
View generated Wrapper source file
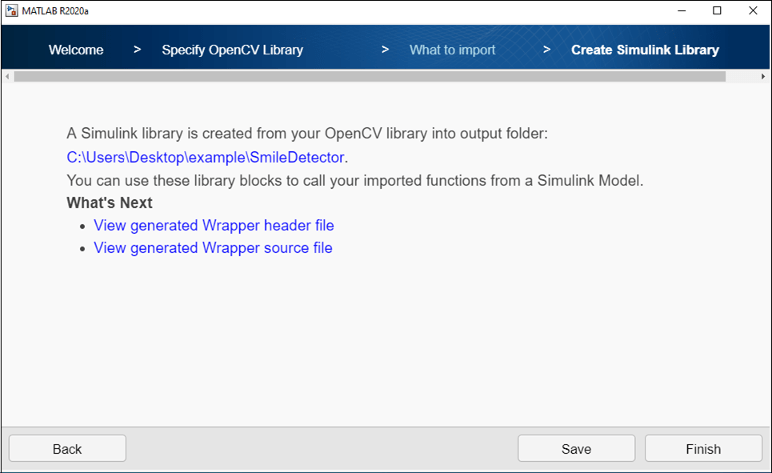tap(213, 248)
